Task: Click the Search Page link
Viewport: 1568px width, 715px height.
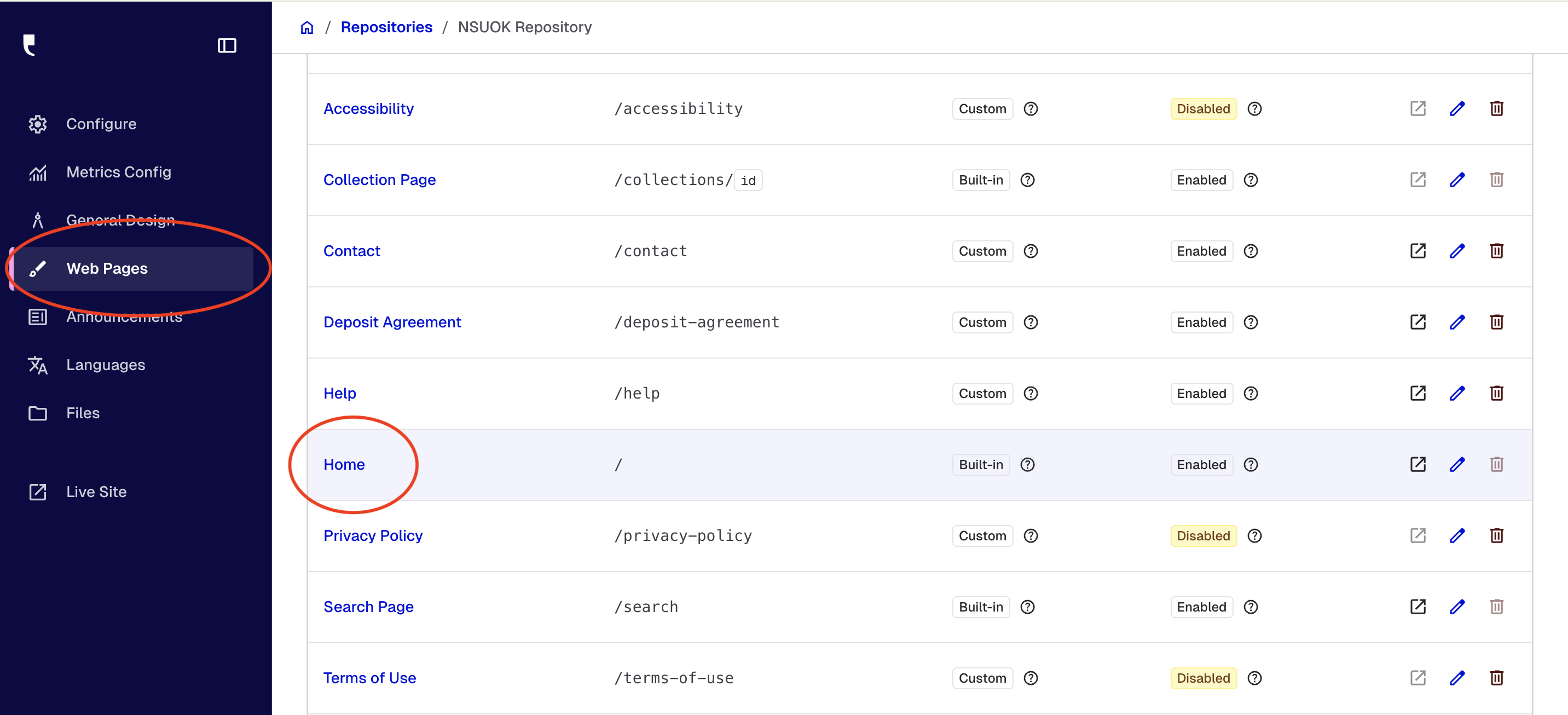Action: (x=368, y=607)
